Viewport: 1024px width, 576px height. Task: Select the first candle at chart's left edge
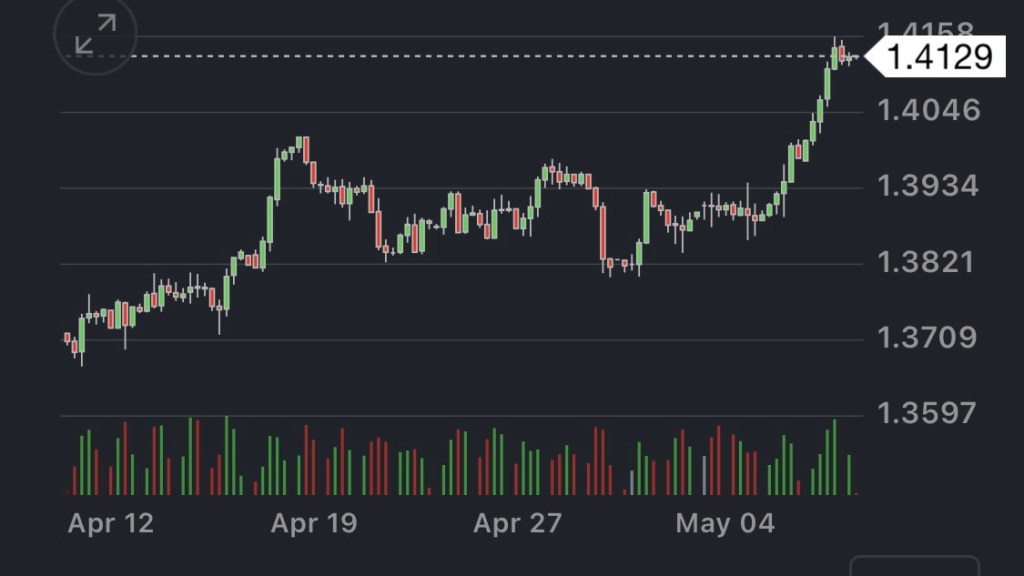pyautogui.click(x=67, y=338)
